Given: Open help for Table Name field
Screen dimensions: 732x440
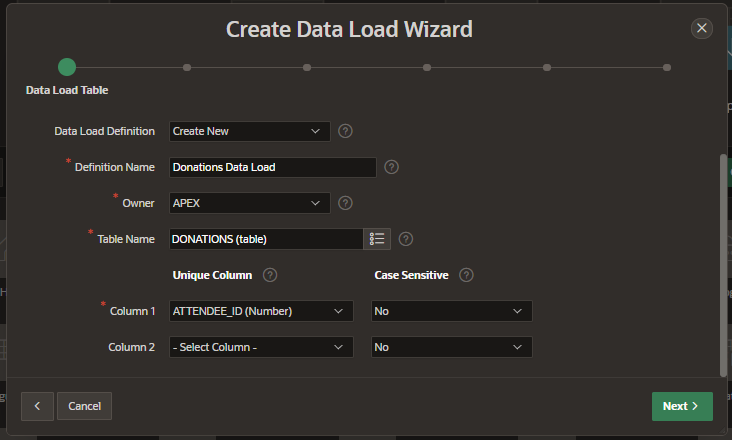Looking at the screenshot, I should (x=406, y=239).
